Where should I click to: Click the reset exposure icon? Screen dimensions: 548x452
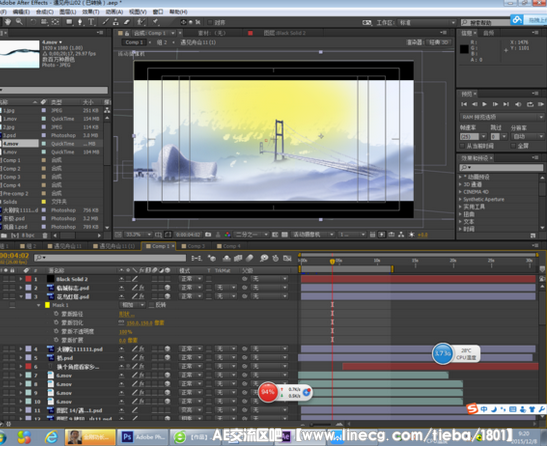click(x=412, y=235)
